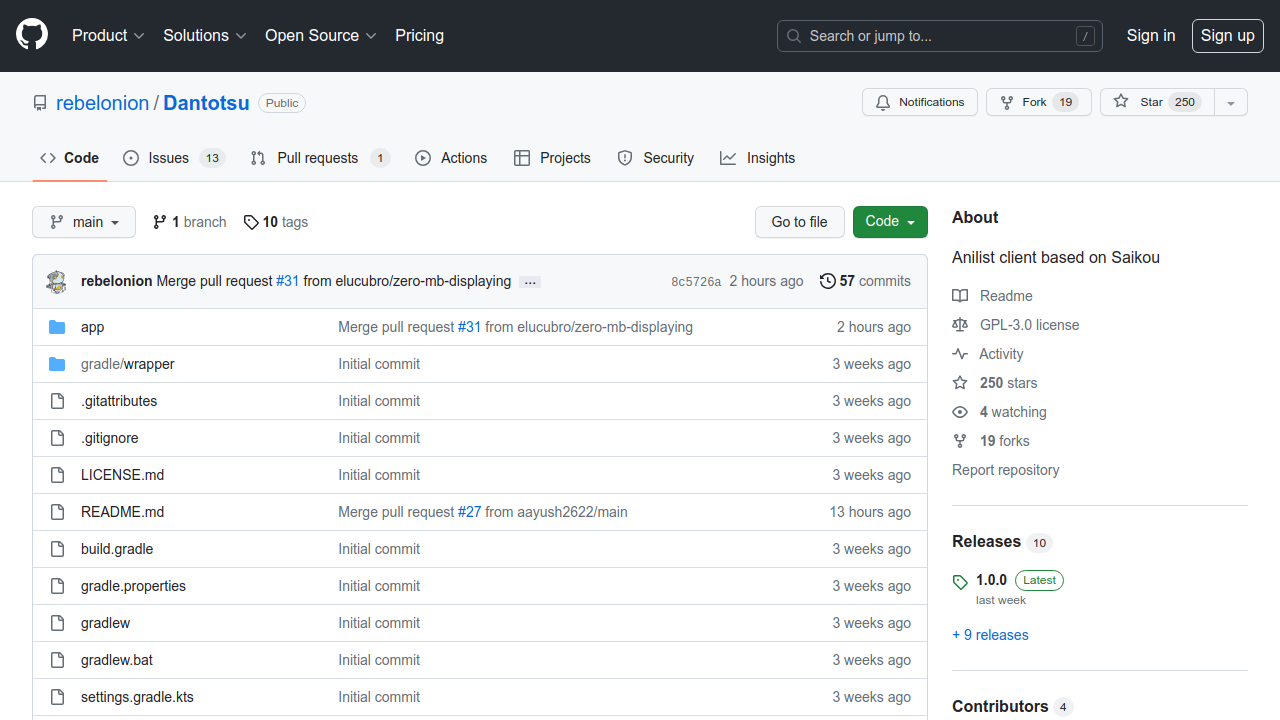The image size is (1280, 720).
Task: Open pull request #31 in commit header
Action: click(x=287, y=281)
